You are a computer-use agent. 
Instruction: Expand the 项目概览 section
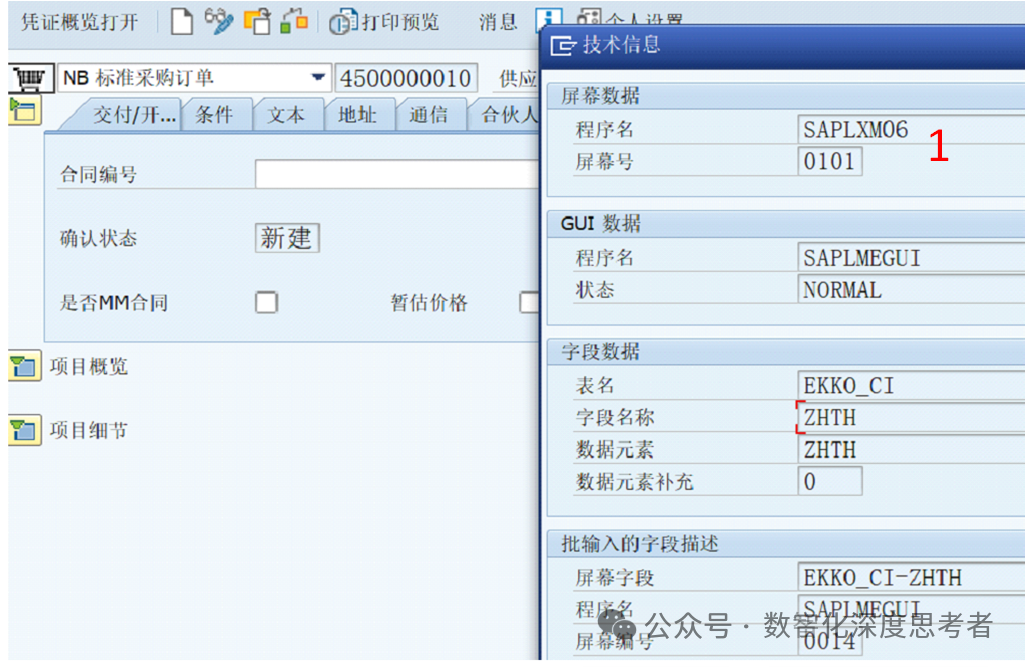coord(24,367)
